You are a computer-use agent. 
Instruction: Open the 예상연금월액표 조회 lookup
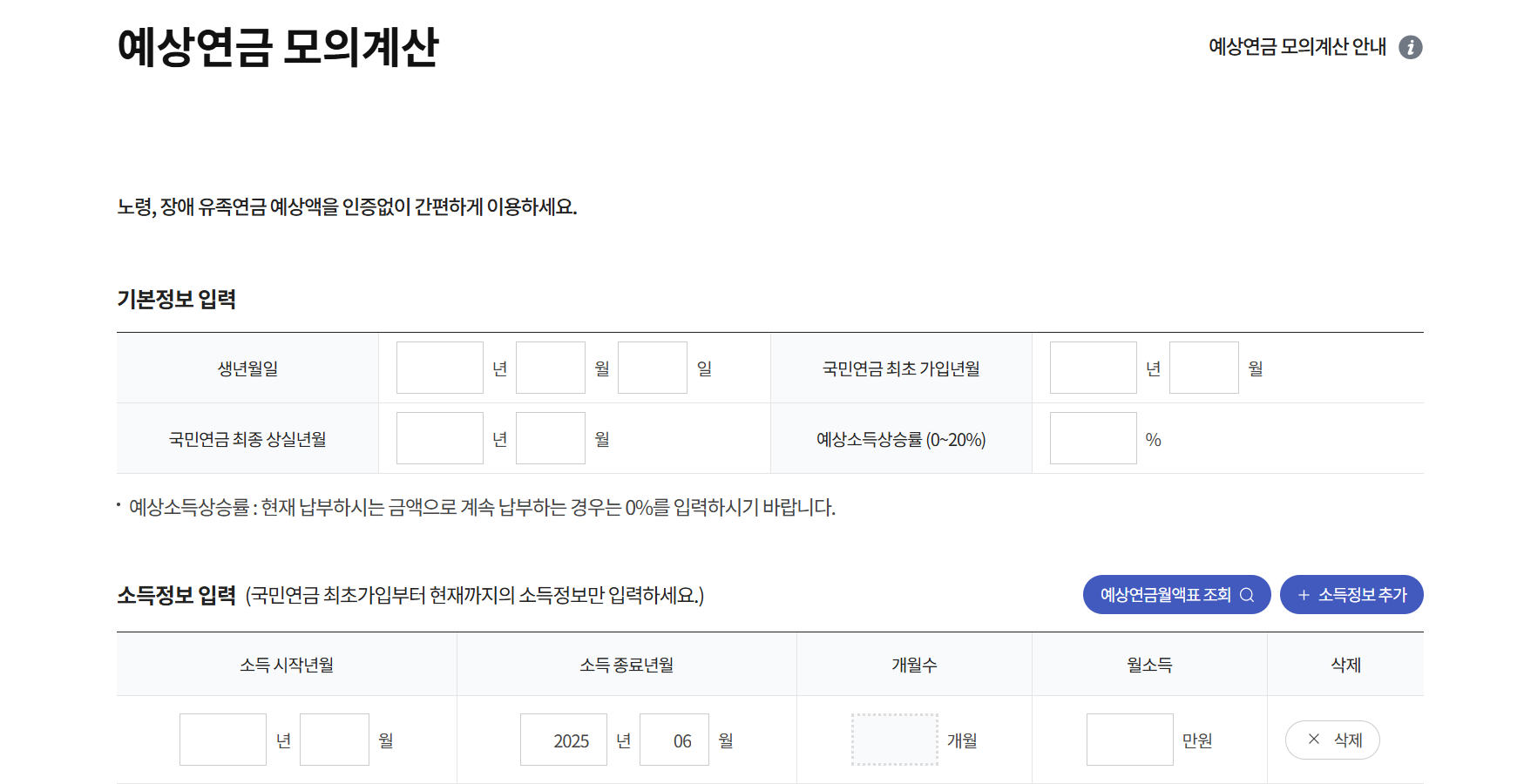coord(1176,595)
